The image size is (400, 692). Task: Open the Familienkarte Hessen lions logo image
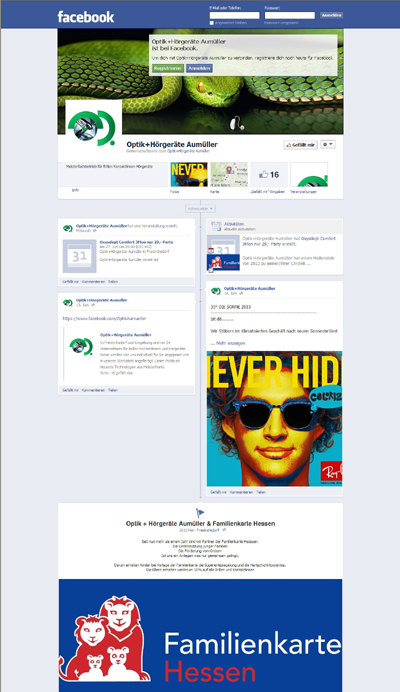coord(200,636)
